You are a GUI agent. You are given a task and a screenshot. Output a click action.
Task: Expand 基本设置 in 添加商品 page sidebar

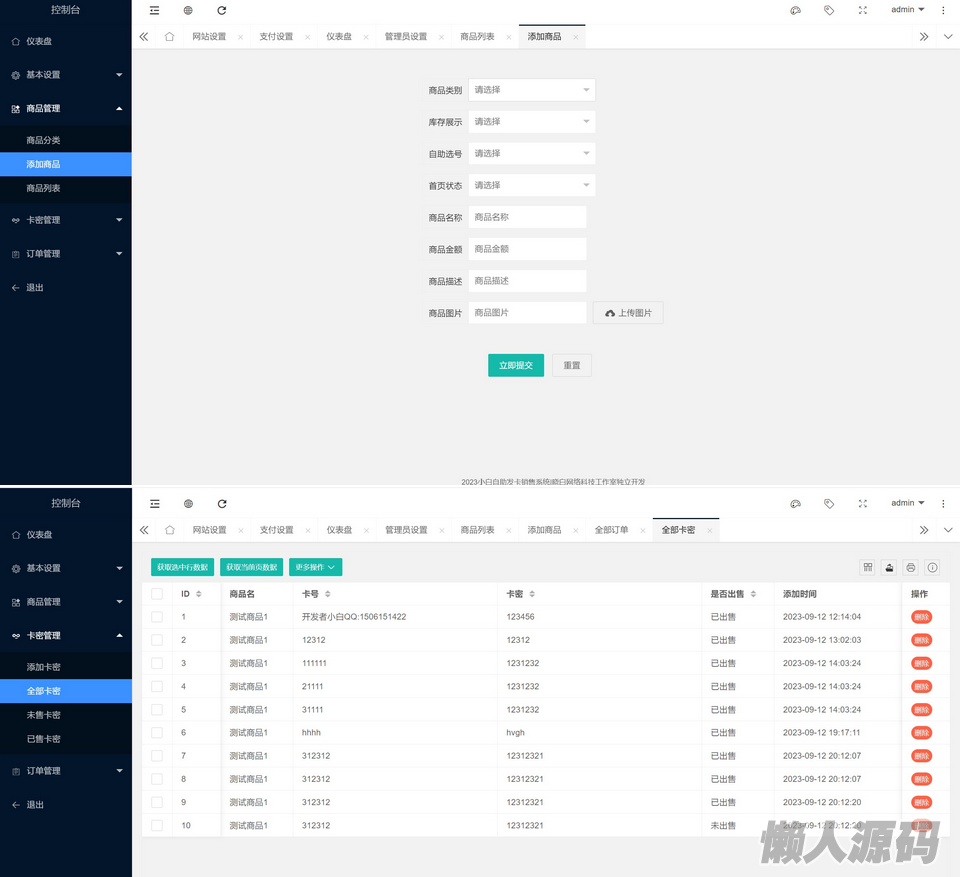tap(66, 75)
